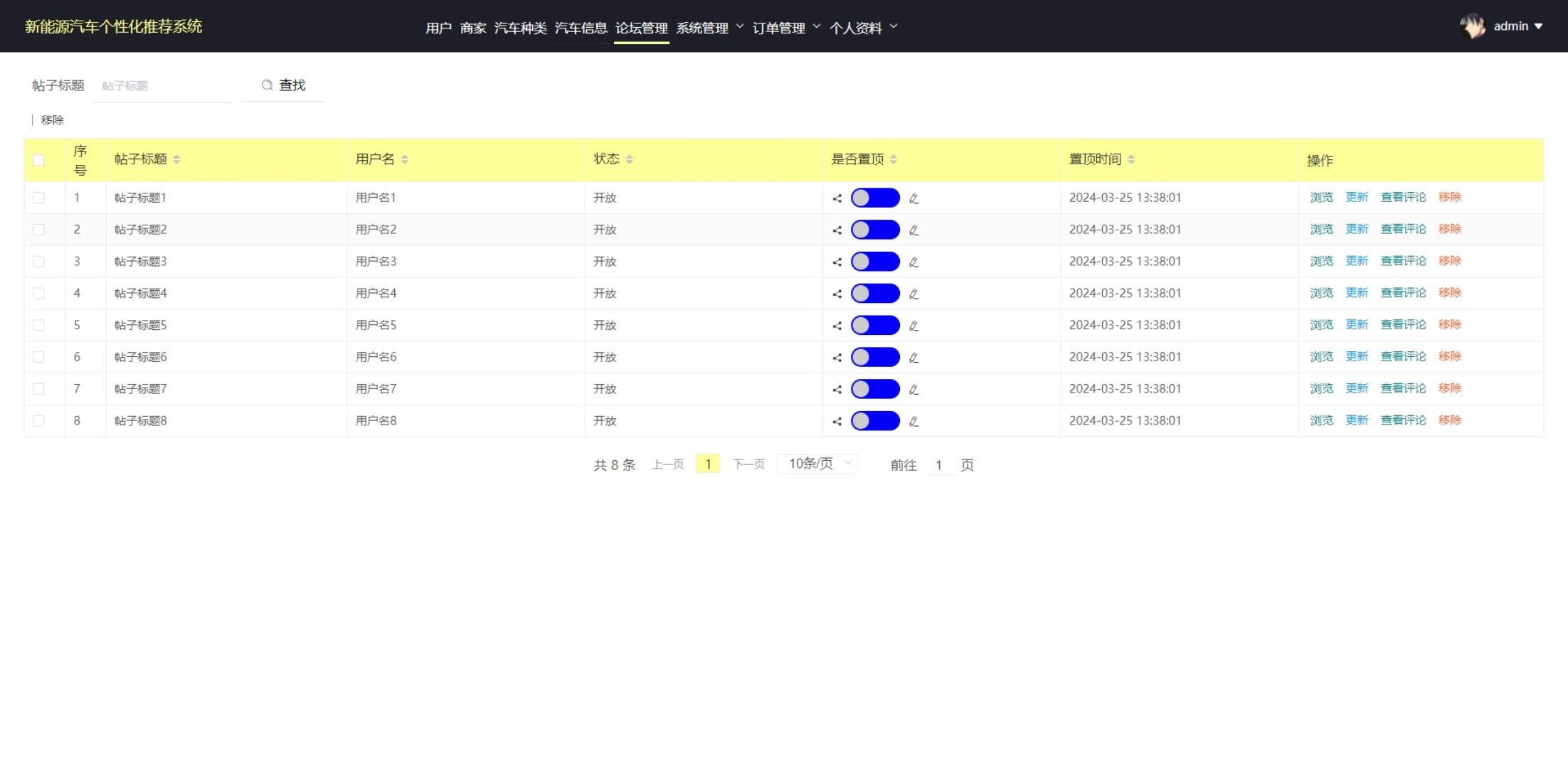Check the checkbox for row 7
Screen dimensions: 1568x768
click(38, 389)
